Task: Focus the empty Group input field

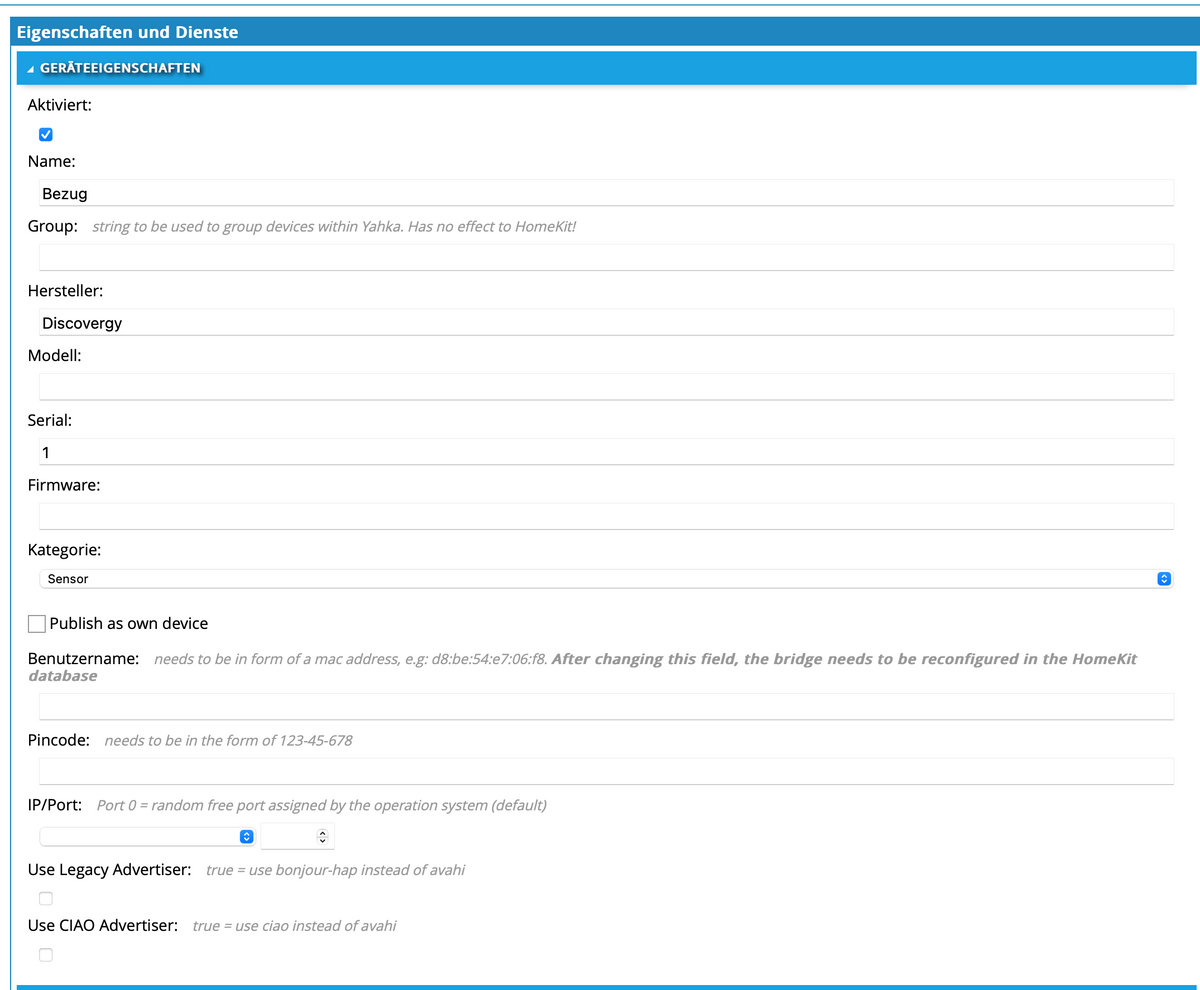Action: point(606,257)
